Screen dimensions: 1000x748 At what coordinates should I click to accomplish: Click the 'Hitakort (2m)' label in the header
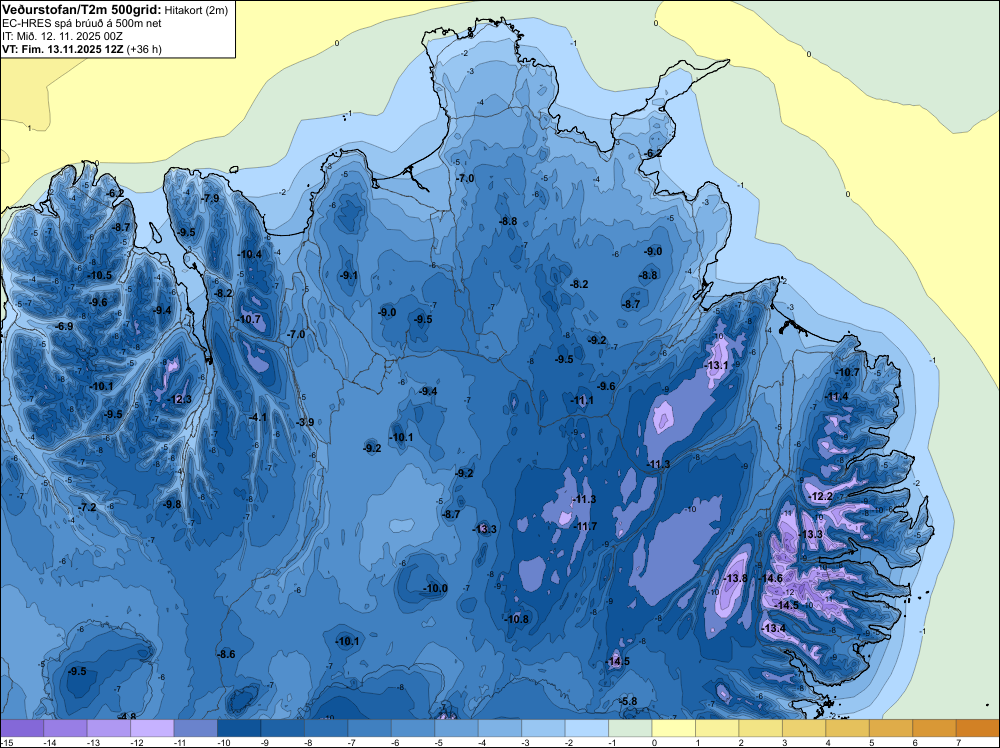point(195,10)
